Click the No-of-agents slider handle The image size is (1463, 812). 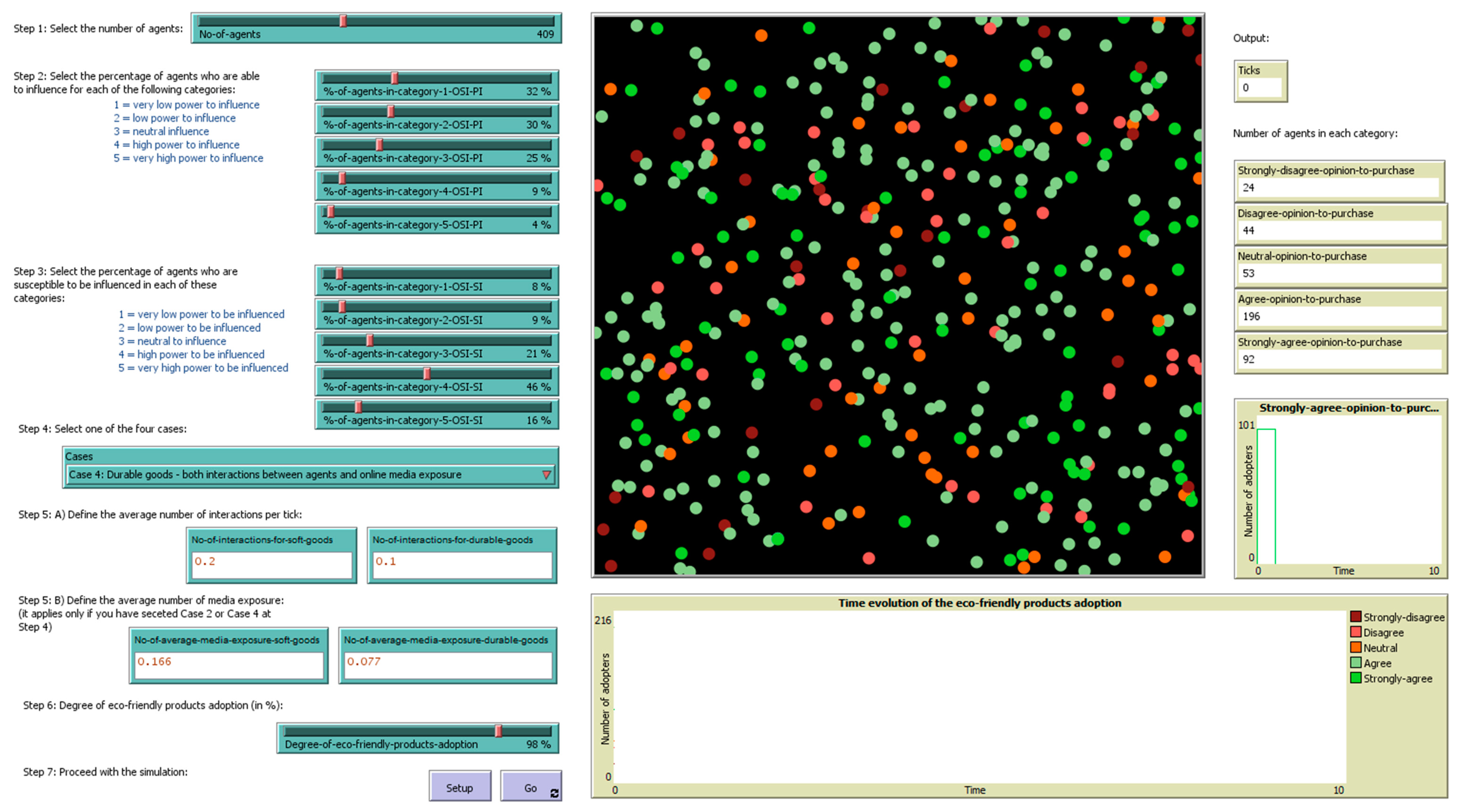tap(343, 21)
